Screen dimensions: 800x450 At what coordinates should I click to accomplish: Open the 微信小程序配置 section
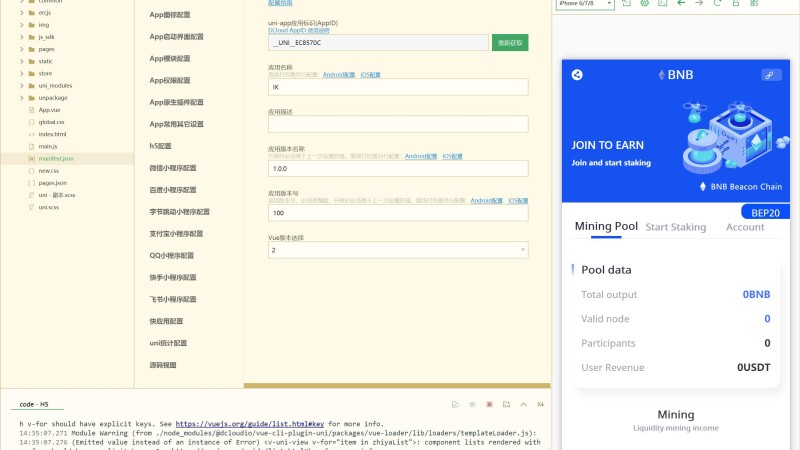click(x=173, y=168)
